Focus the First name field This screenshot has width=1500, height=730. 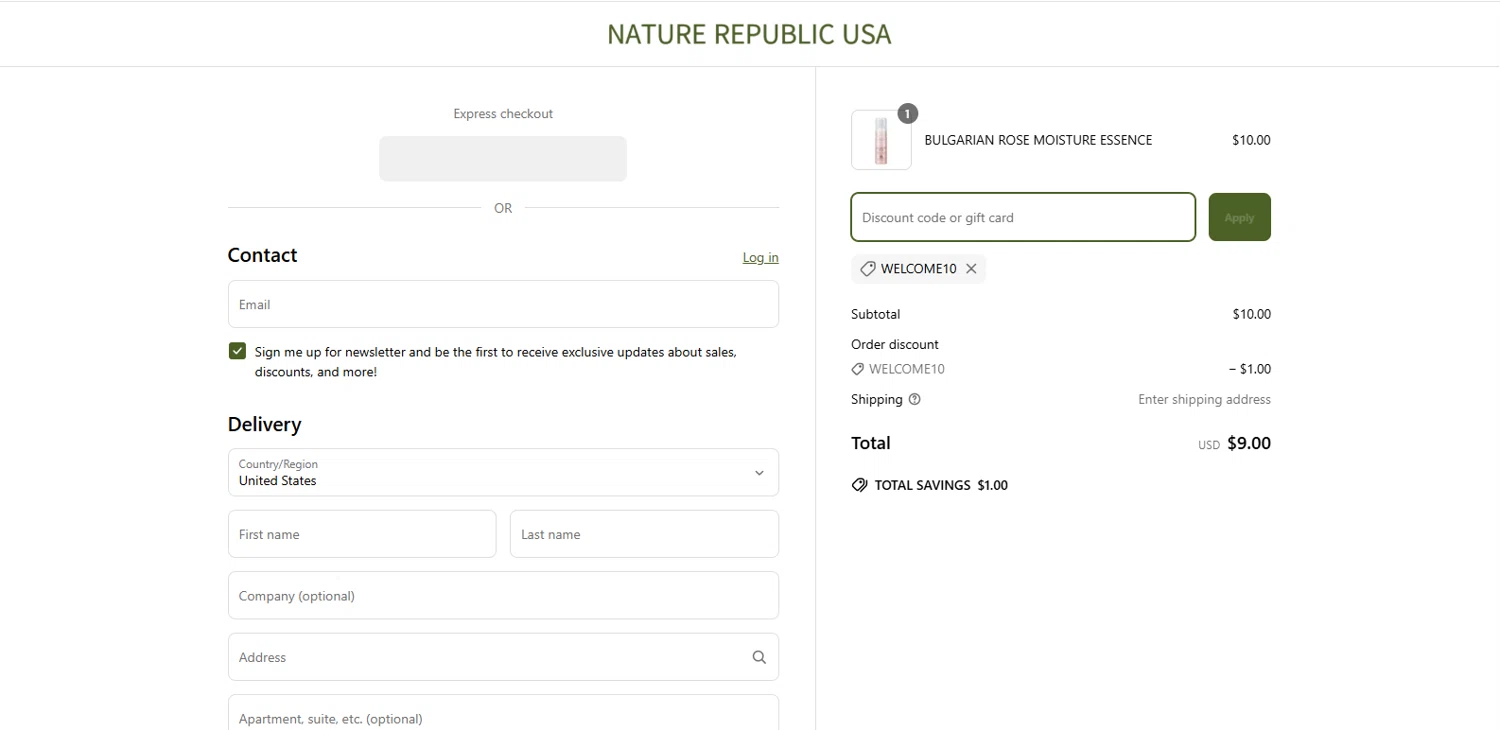coord(362,534)
